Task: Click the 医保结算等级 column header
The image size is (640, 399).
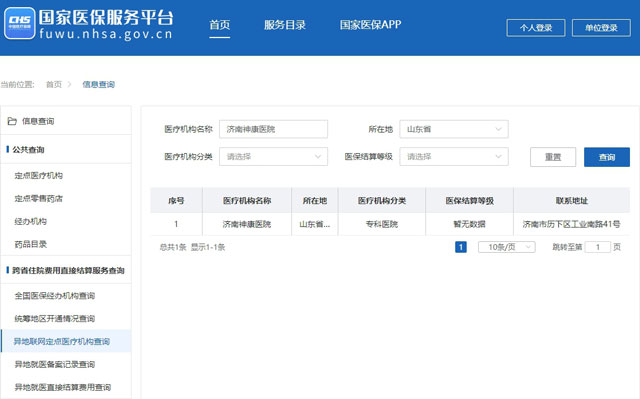Action: pos(469,201)
